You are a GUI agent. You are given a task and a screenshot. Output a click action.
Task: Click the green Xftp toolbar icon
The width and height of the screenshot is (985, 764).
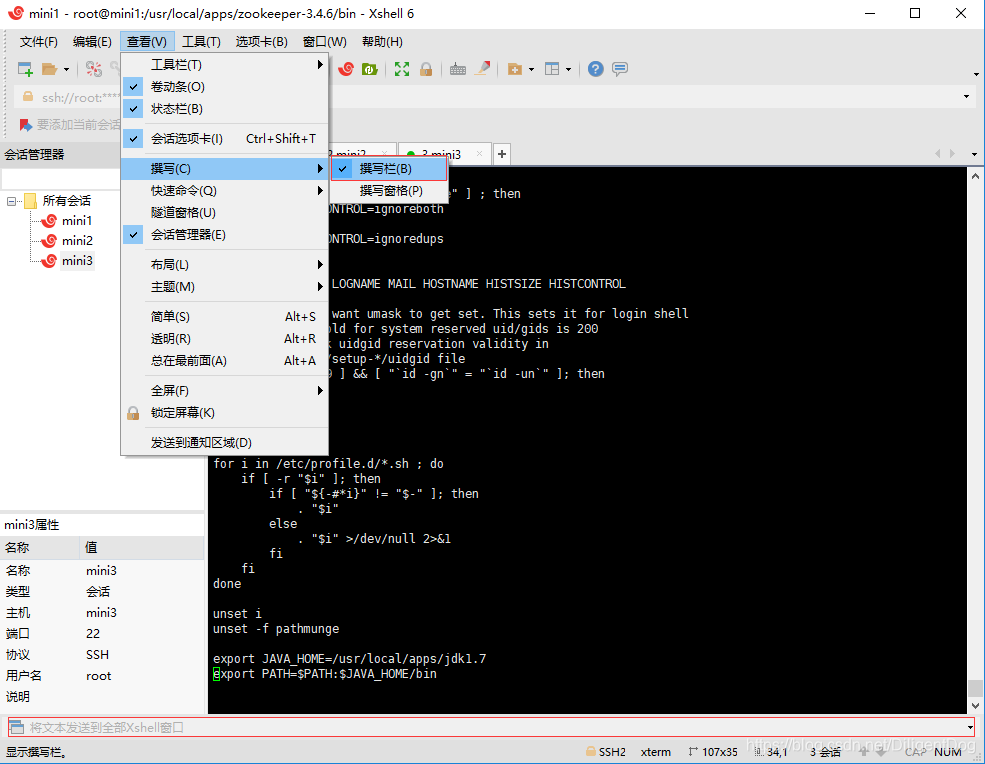pos(370,69)
